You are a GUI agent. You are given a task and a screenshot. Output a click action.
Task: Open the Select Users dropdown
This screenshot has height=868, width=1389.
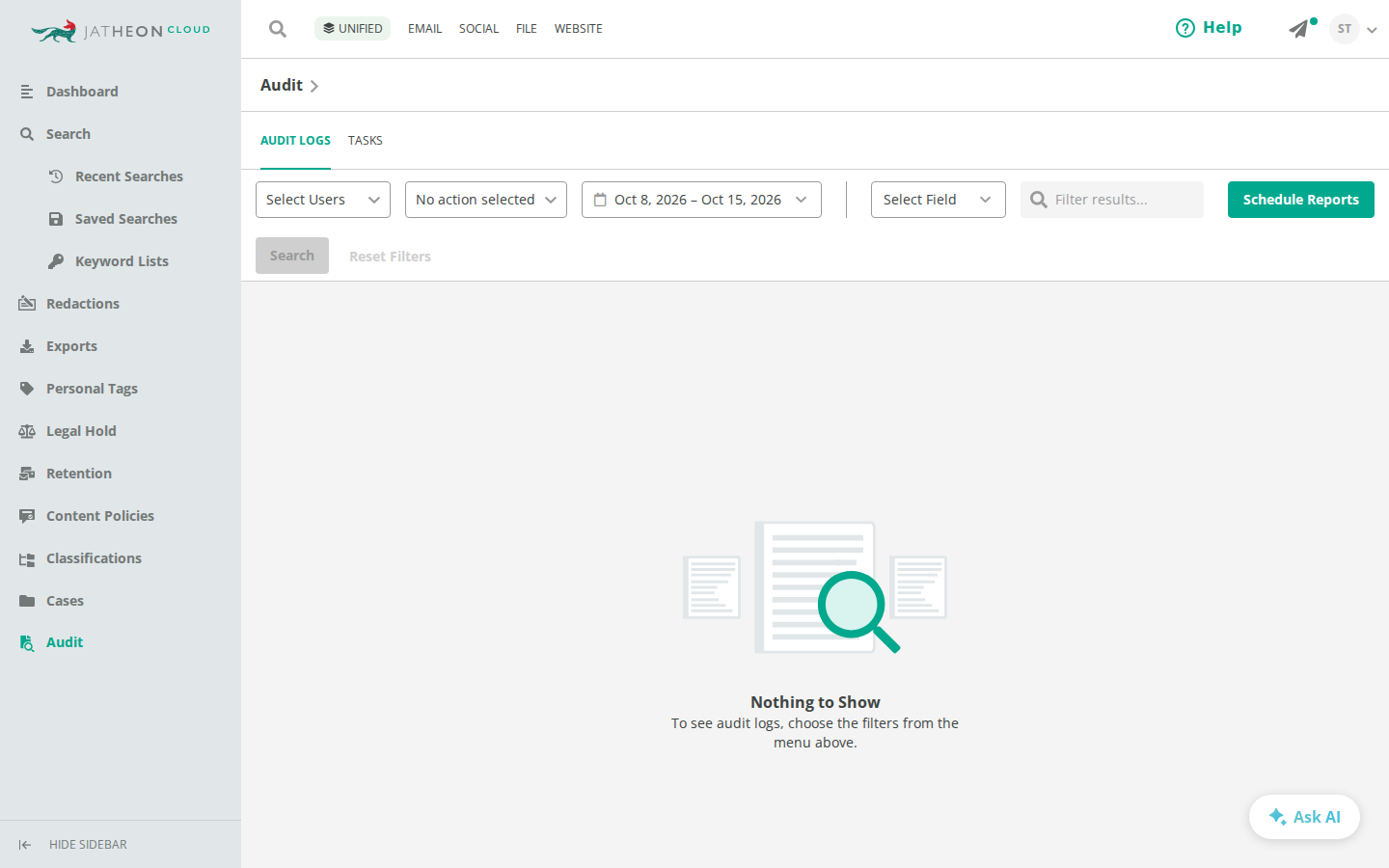click(x=323, y=200)
